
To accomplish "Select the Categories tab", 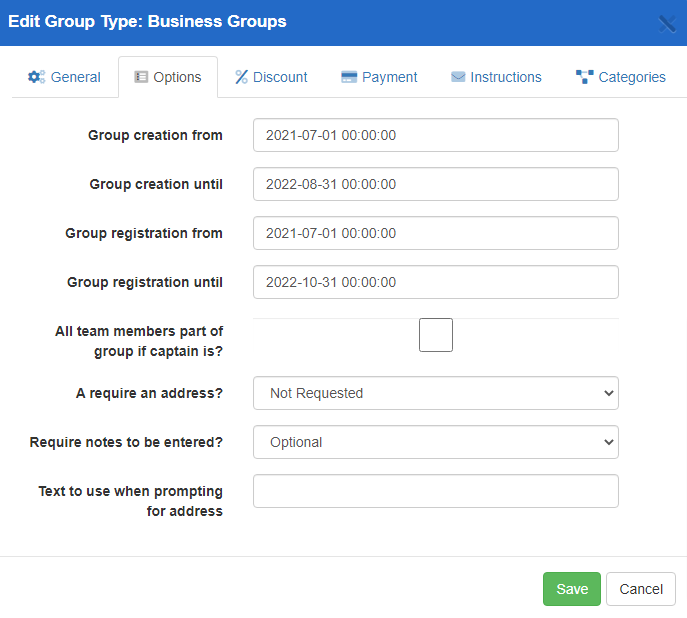I will [x=631, y=77].
